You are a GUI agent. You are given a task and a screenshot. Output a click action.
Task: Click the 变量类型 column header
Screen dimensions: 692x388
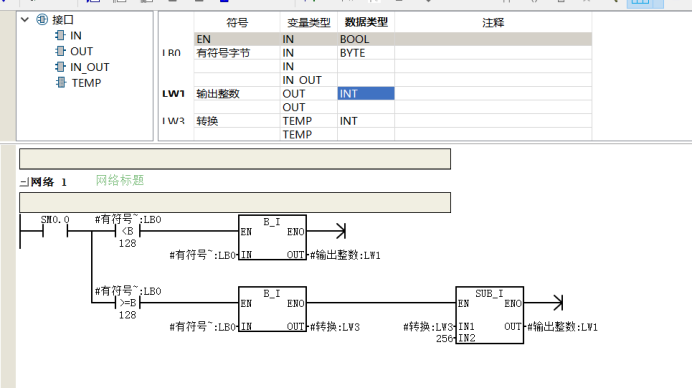pos(308,23)
